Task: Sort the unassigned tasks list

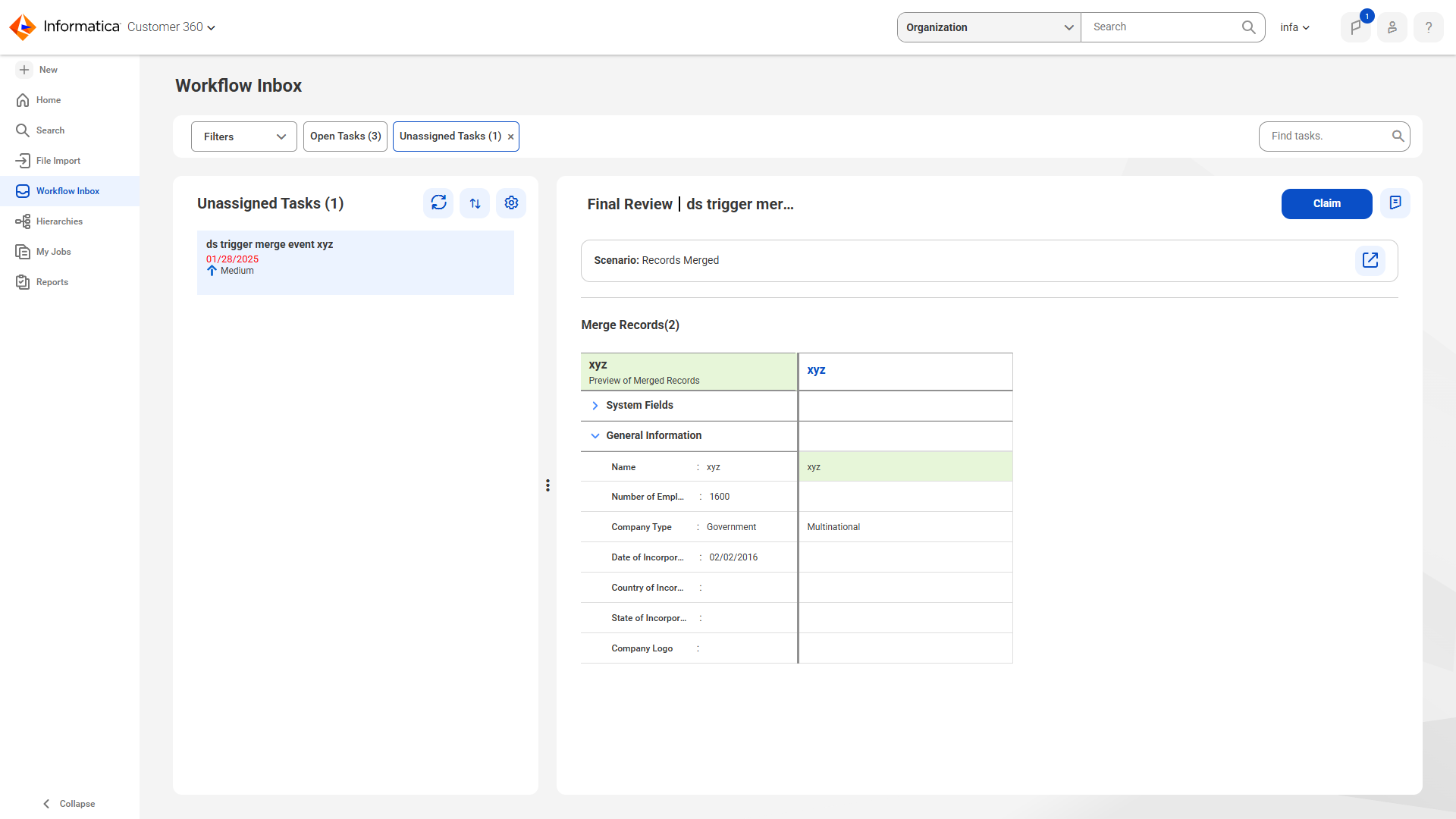Action: 475,203
